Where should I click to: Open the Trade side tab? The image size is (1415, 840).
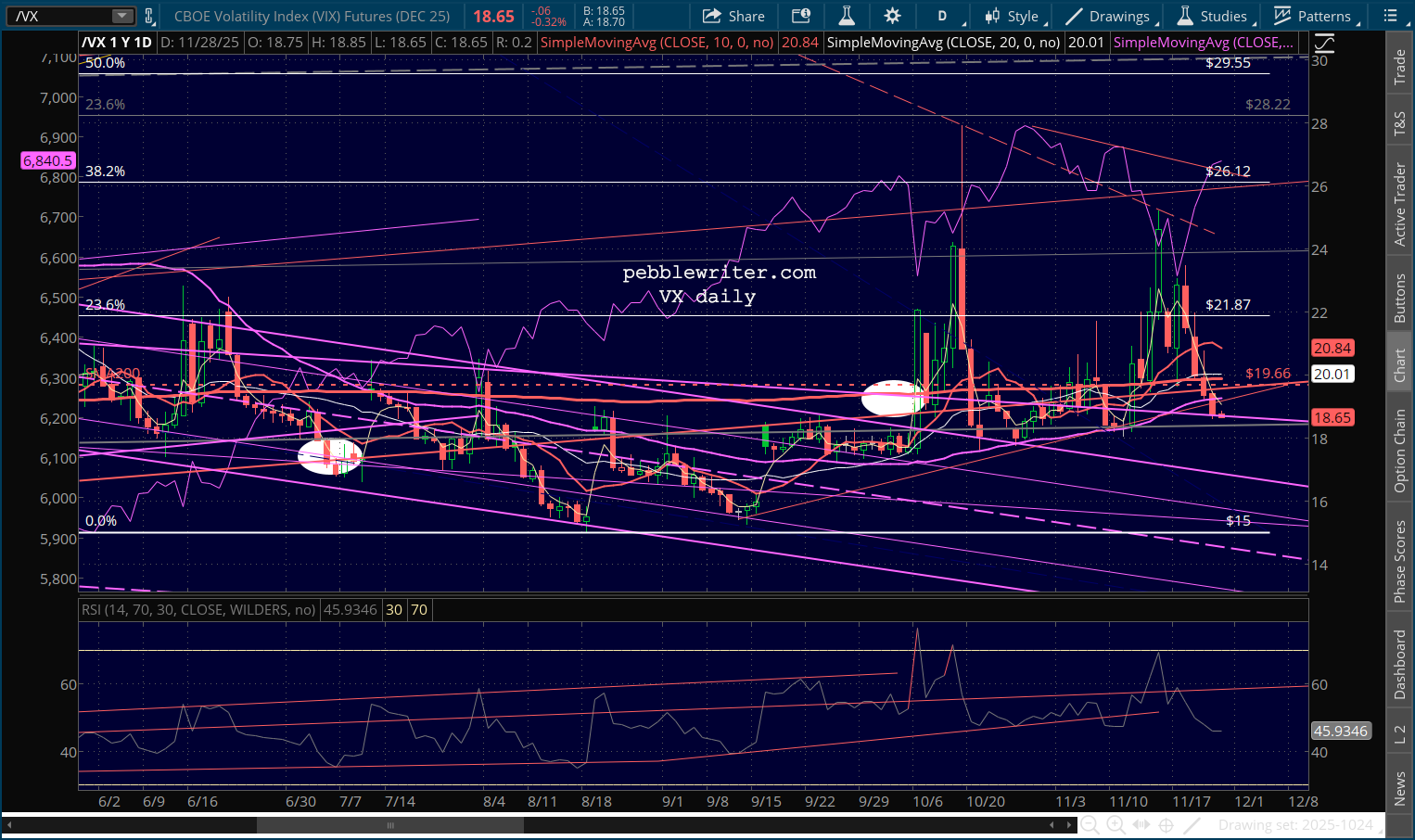[x=1399, y=67]
